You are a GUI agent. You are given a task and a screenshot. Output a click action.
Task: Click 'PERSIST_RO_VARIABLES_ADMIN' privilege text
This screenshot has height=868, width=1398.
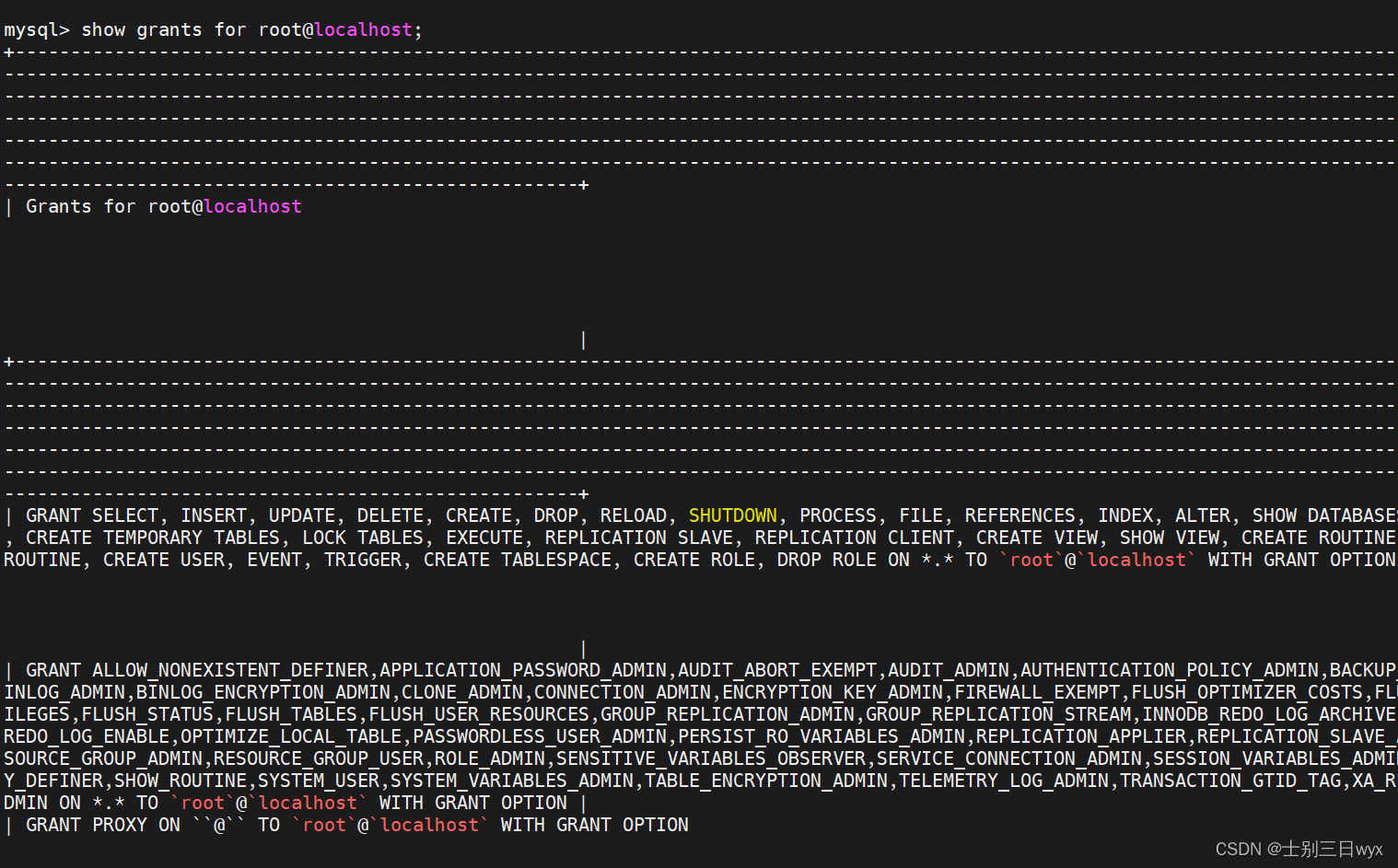[821, 737]
